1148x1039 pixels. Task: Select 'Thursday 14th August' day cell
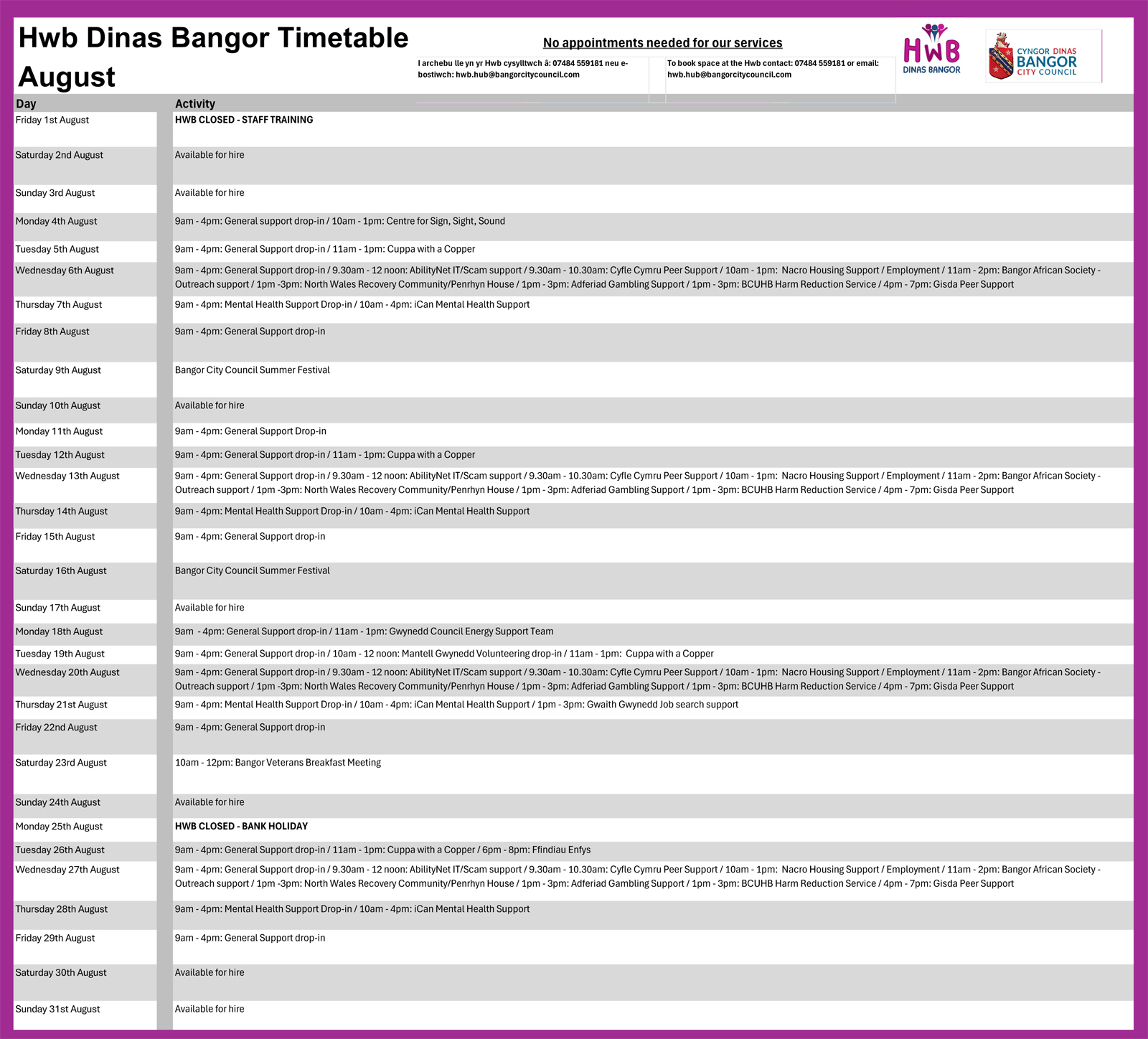pos(85,516)
